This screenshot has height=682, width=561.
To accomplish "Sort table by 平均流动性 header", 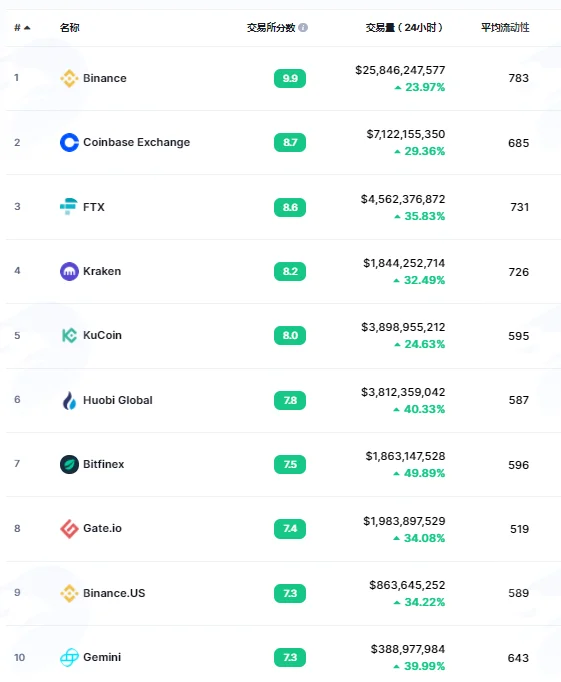I will [x=505, y=27].
